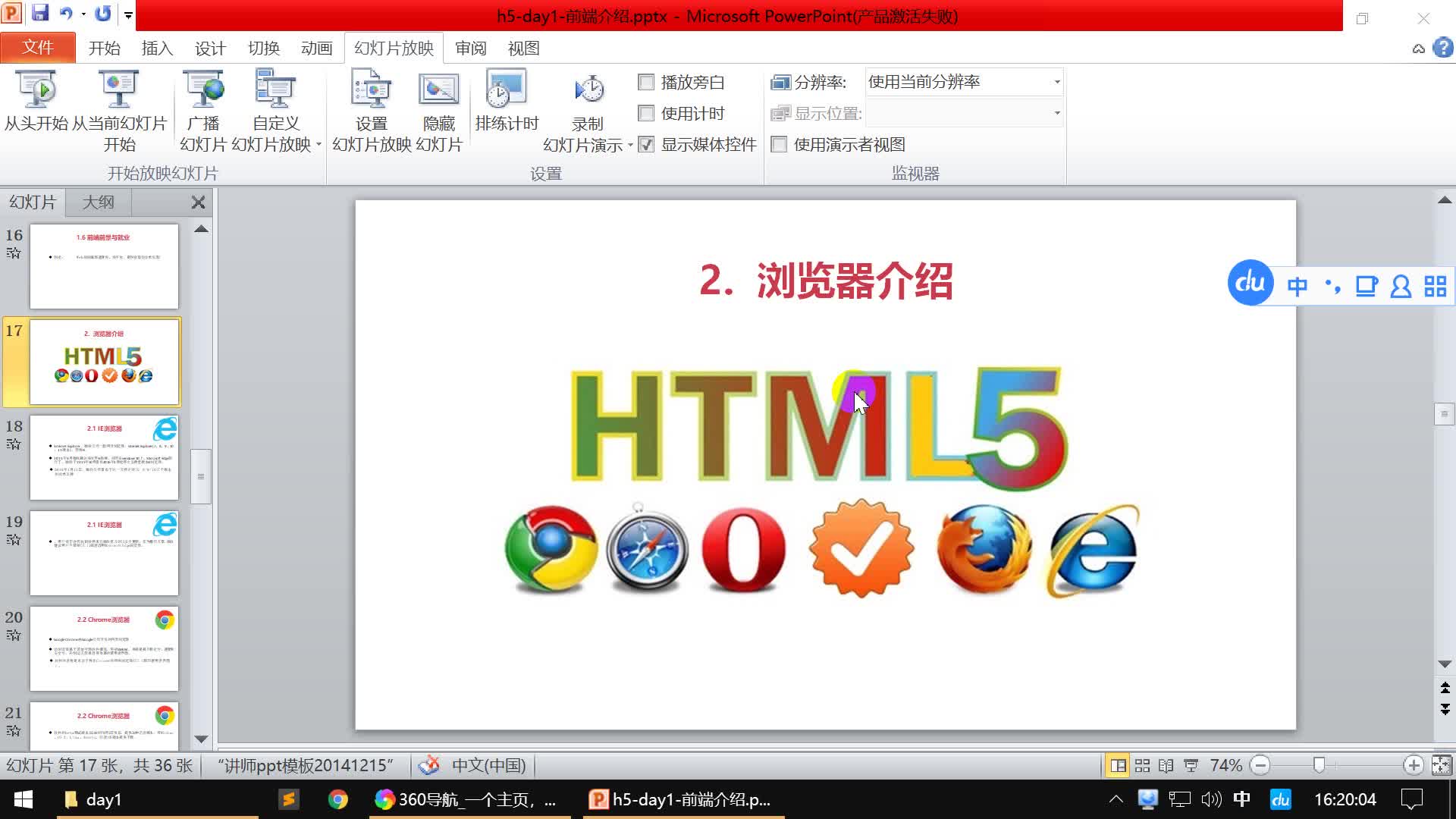This screenshot has width=1456, height=819.
Task: Click theme name 讲师ppt模板20141215 in status bar
Action: pos(306,766)
